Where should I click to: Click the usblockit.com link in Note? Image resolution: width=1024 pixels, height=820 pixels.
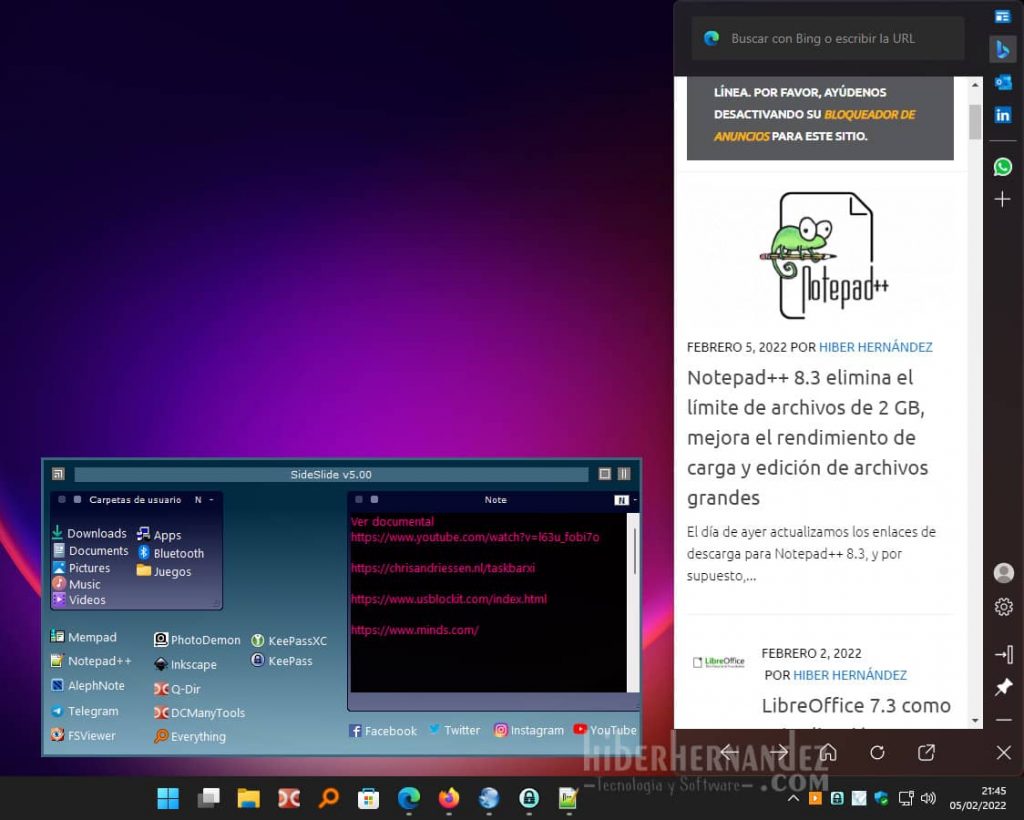[x=449, y=599]
